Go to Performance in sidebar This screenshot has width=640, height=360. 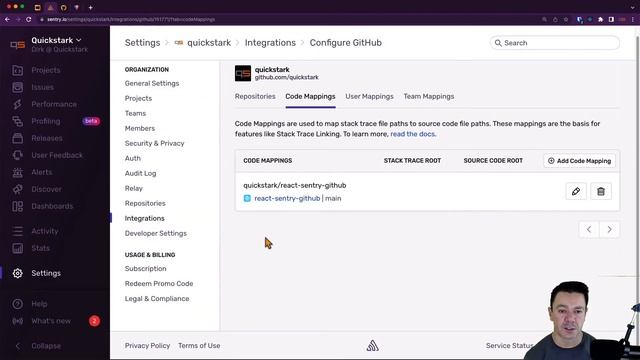[54, 104]
